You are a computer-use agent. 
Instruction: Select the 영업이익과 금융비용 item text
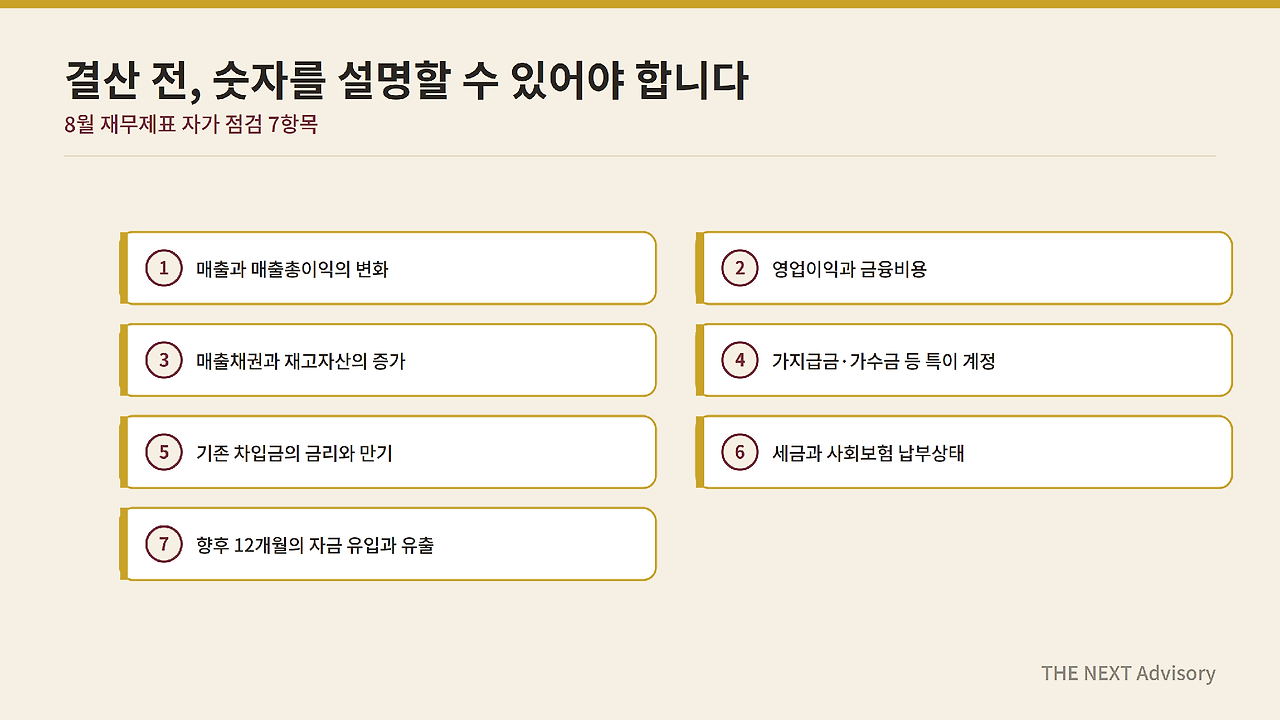[849, 269]
